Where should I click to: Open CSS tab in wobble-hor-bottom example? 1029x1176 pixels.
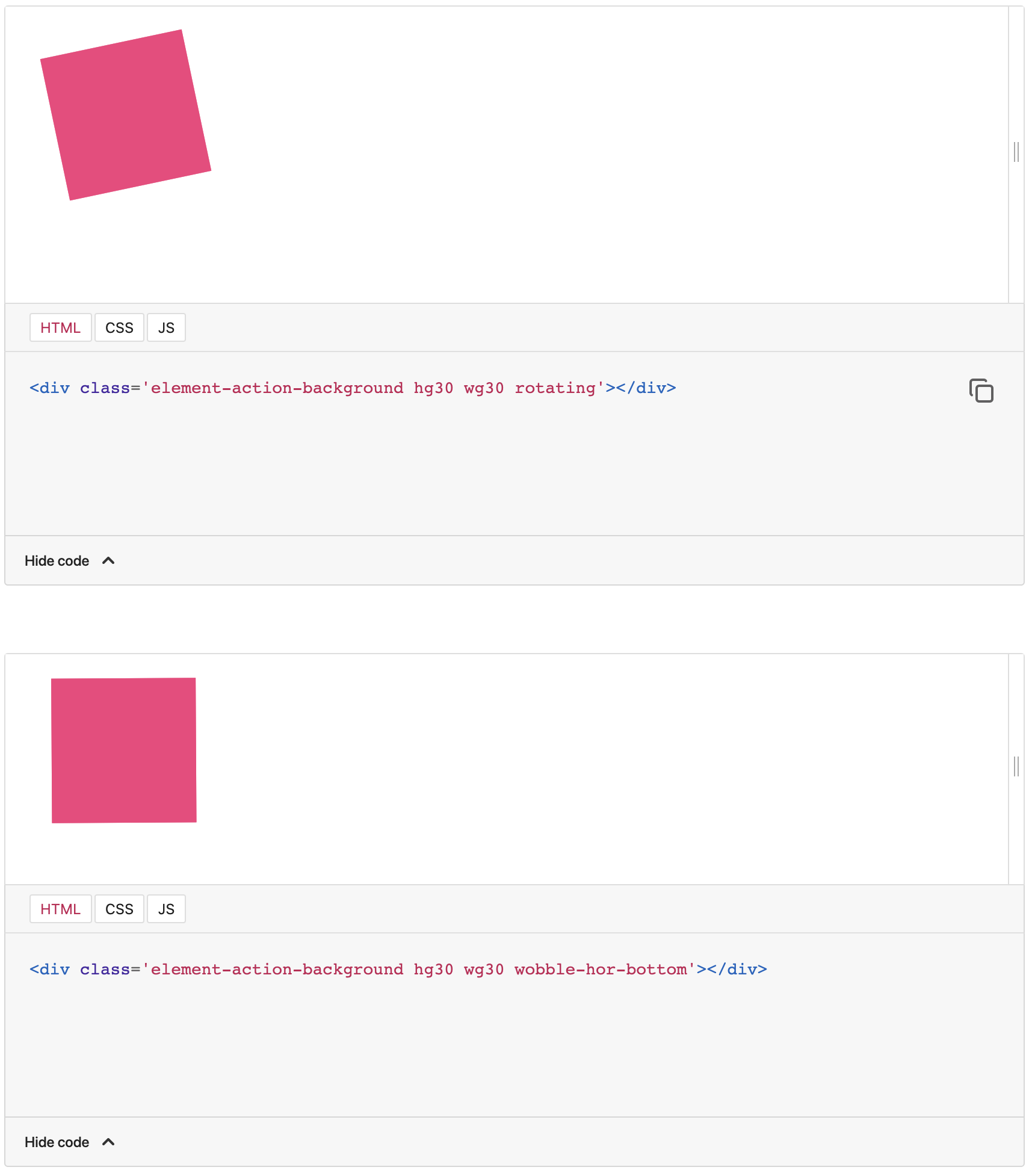(119, 909)
